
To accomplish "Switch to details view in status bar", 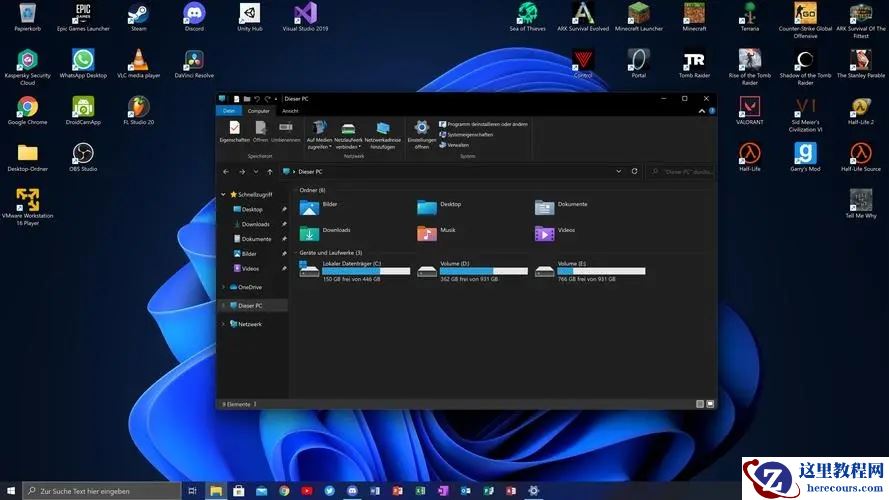I will [700, 404].
